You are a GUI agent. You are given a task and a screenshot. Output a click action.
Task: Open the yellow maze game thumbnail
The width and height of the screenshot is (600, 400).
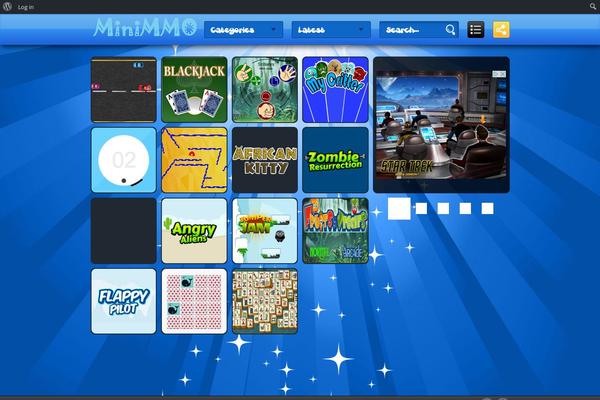tap(194, 160)
